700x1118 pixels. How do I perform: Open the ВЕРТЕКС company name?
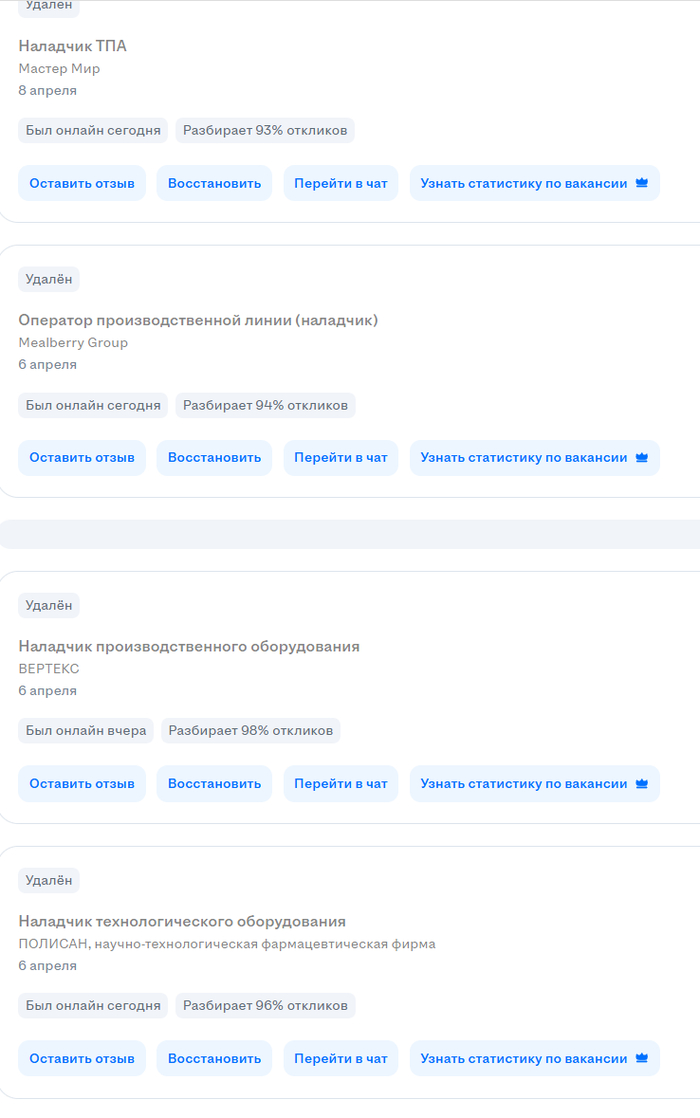[x=49, y=669]
